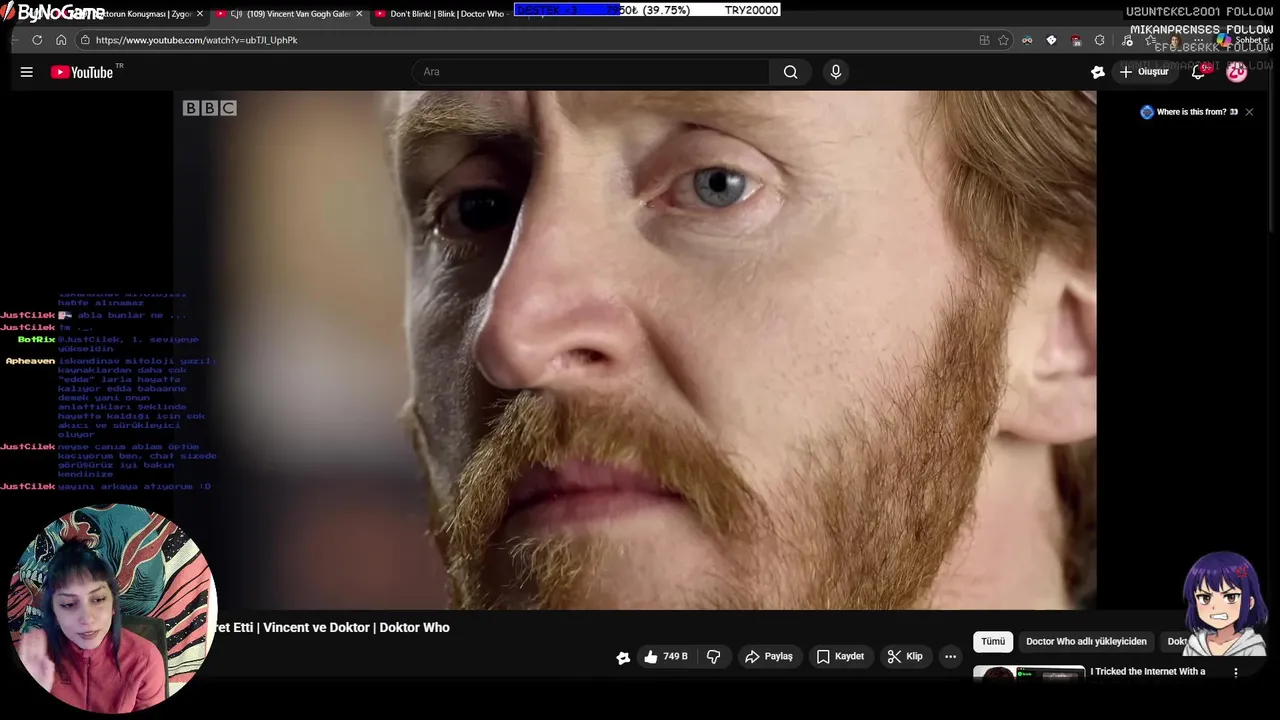Reload the page with the refresh icon

click(x=37, y=40)
